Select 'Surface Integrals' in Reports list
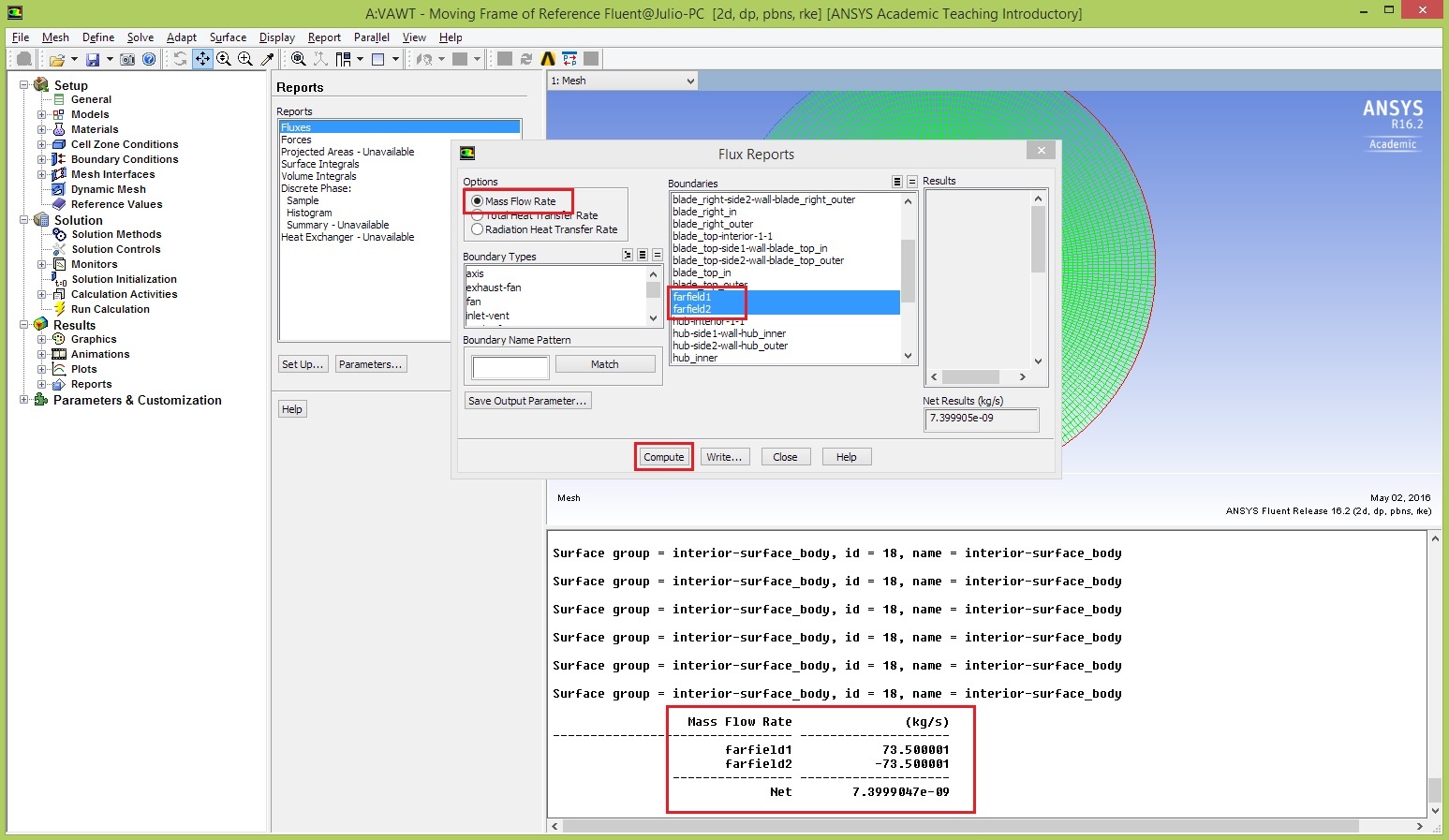This screenshot has height=840, width=1449. tap(400, 164)
